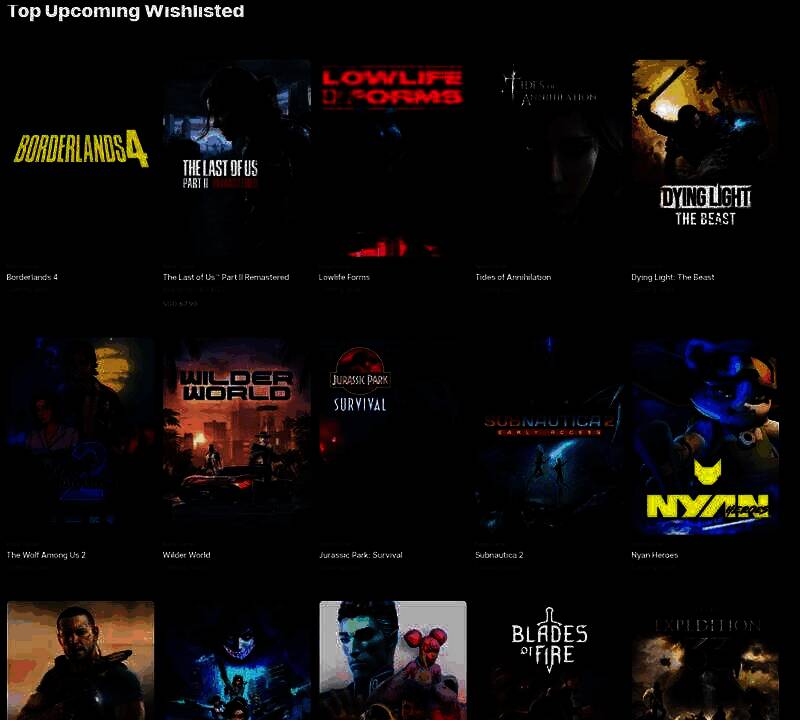
Task: Click the "Jurassic Park: Survival" title link
Action: pos(360,555)
